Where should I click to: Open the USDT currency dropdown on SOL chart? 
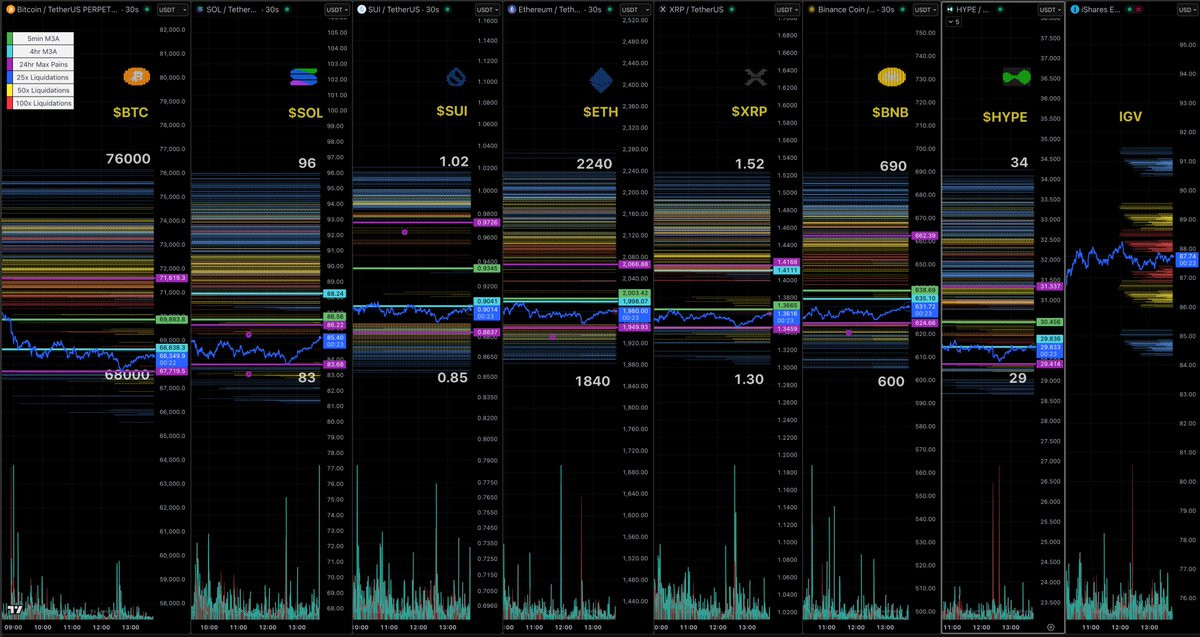336,9
